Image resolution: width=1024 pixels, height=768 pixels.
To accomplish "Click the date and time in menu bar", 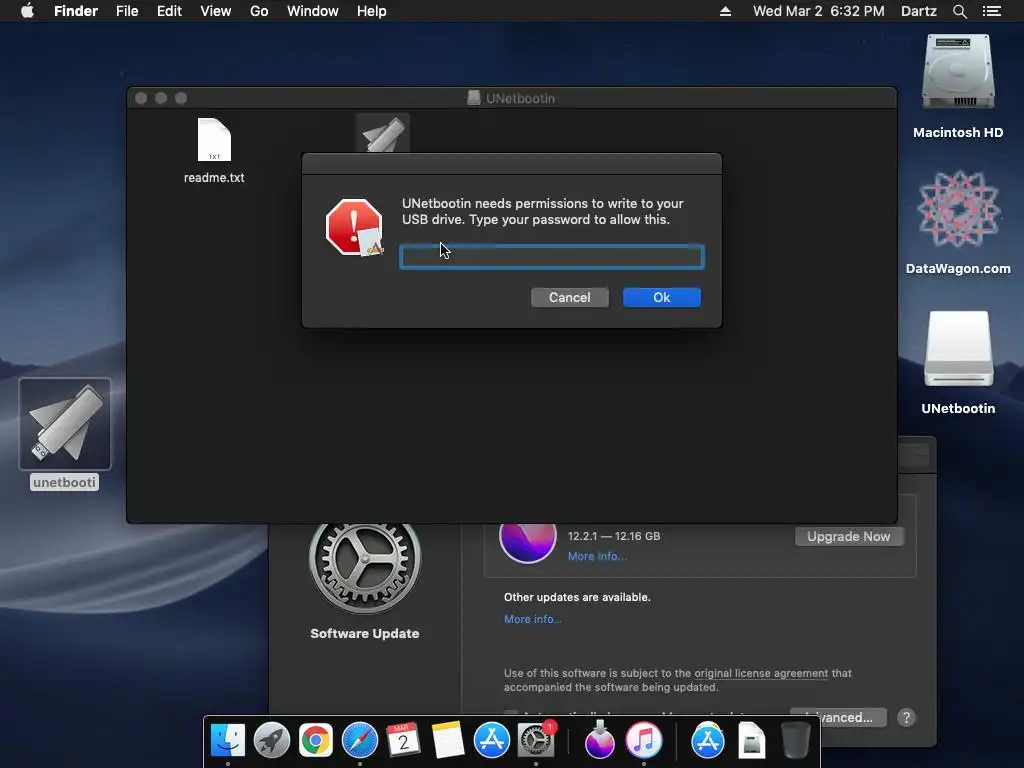I will 819,11.
